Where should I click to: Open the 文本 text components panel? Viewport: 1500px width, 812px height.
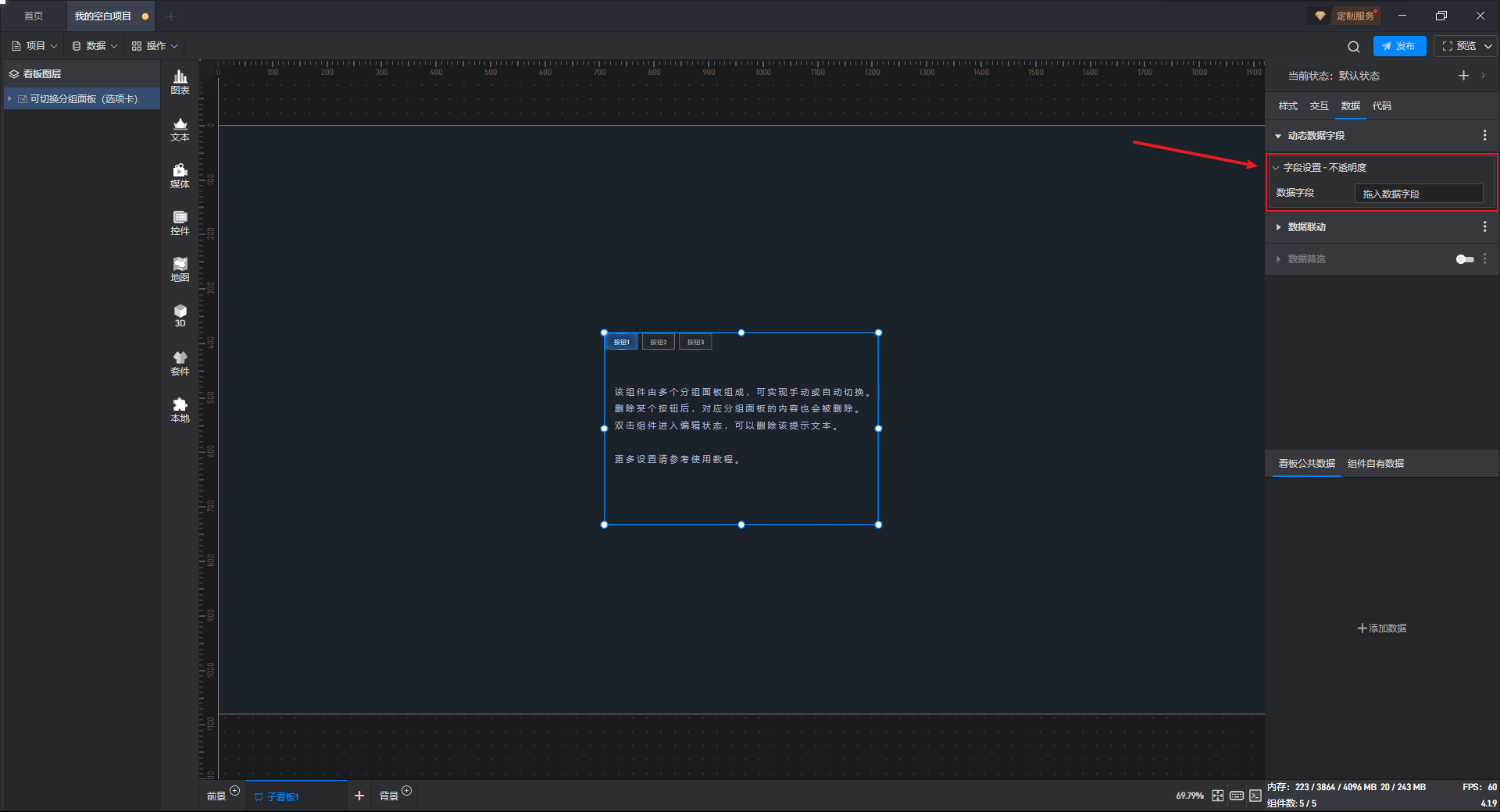(180, 129)
